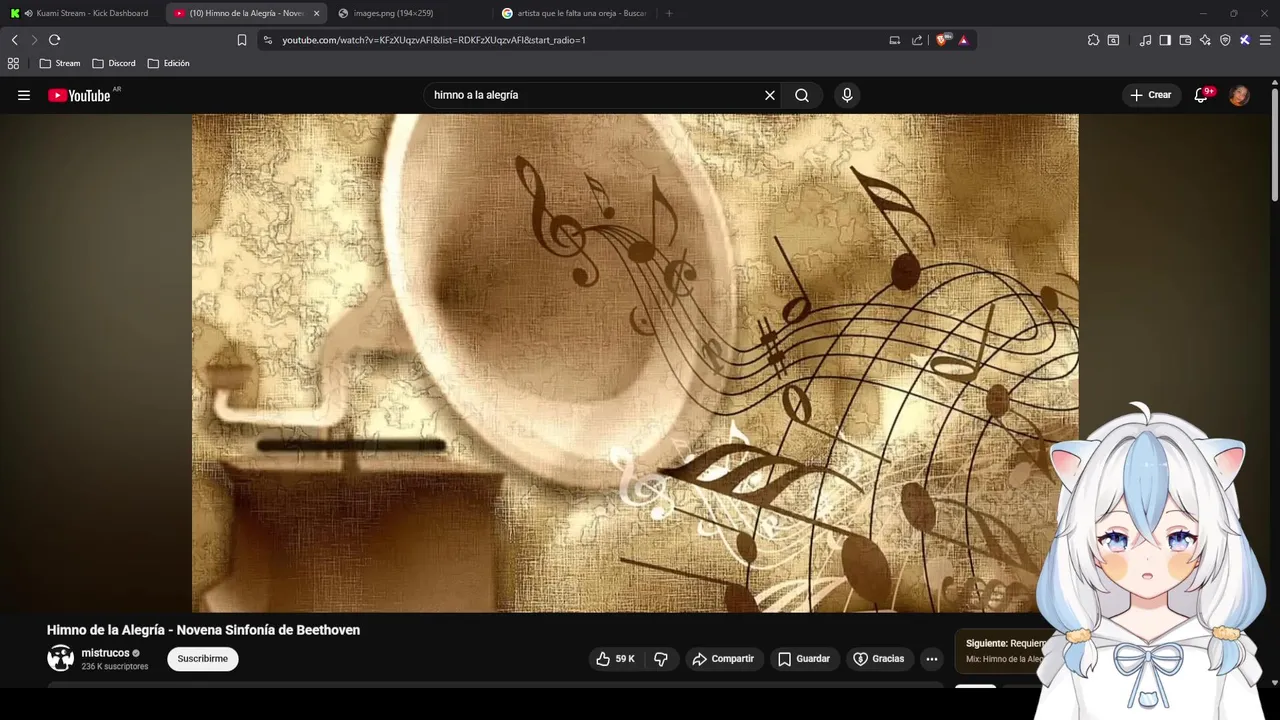
Task: Click the page vertical scrollbar
Action: tap(1274, 145)
